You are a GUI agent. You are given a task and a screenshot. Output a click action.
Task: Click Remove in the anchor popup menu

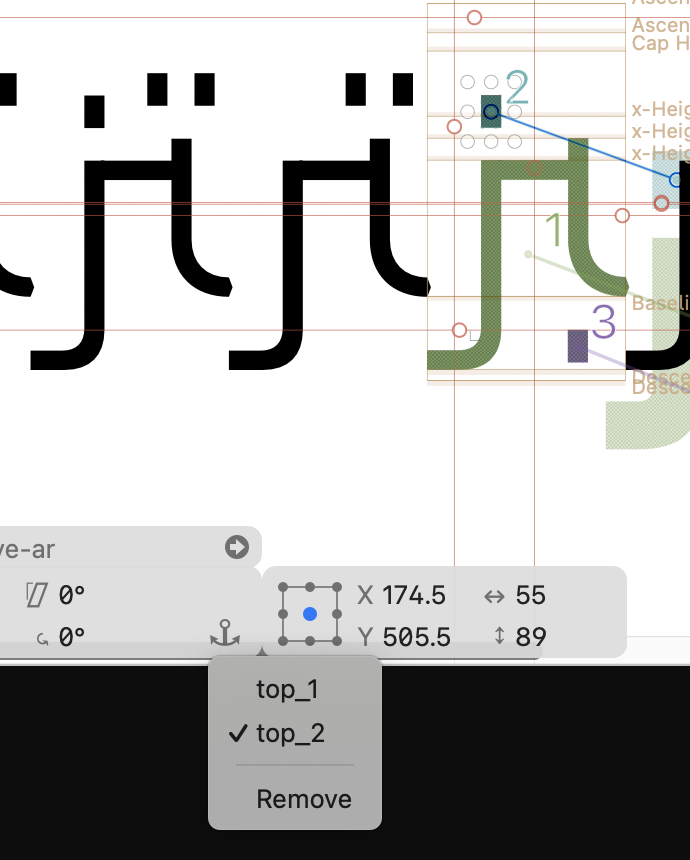(x=304, y=799)
